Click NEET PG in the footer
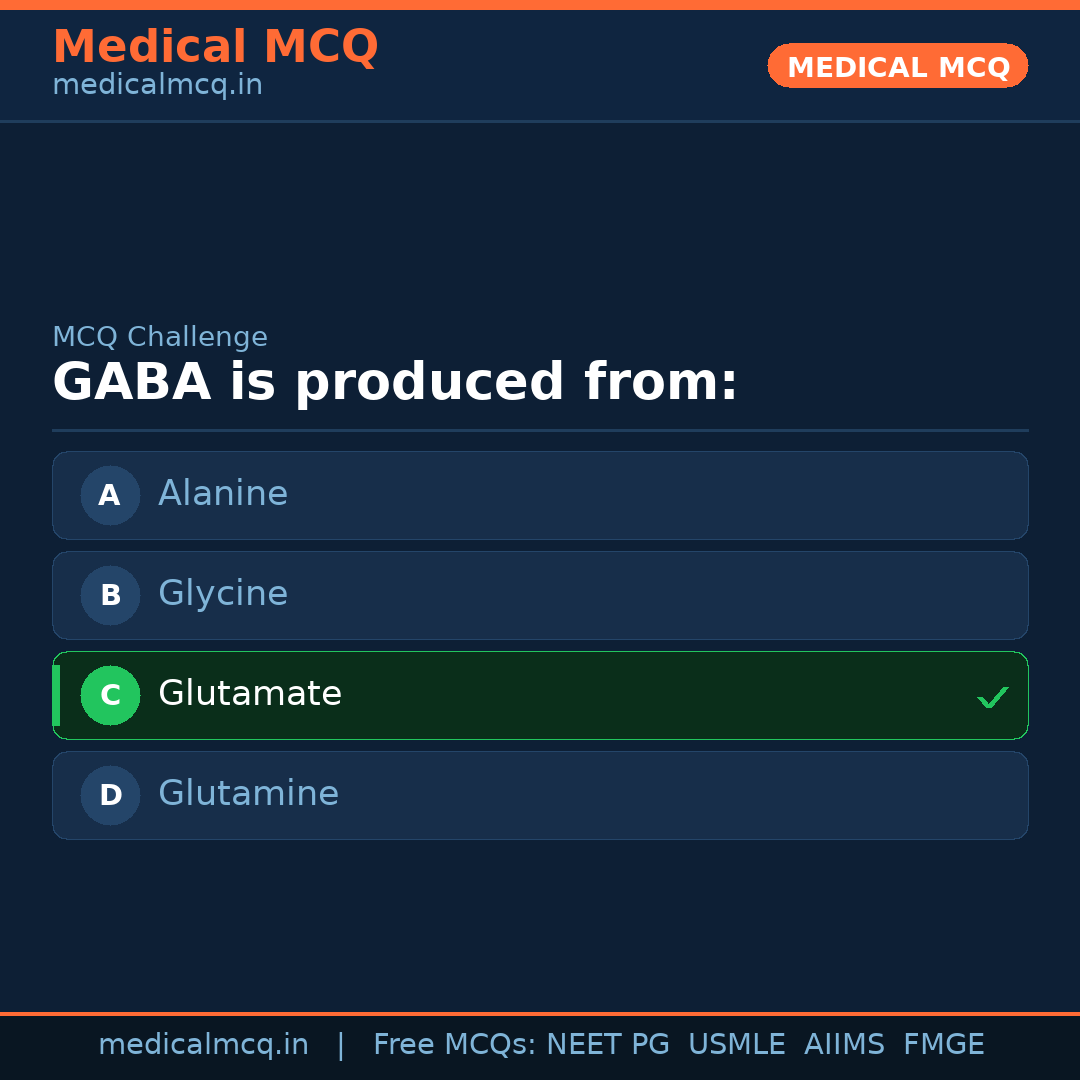Image resolution: width=1080 pixels, height=1080 pixels. pos(608,1045)
